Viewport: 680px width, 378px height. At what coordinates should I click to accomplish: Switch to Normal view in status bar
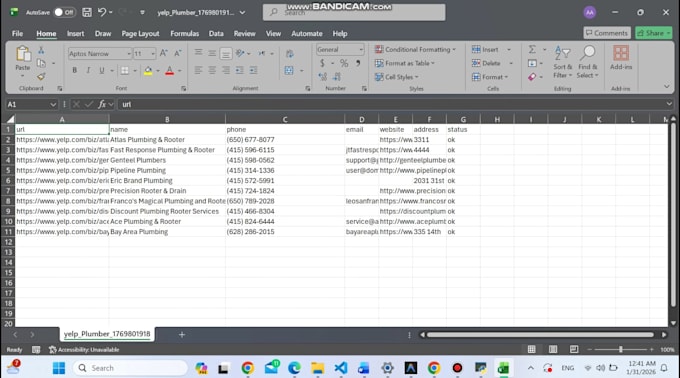[x=532, y=349]
